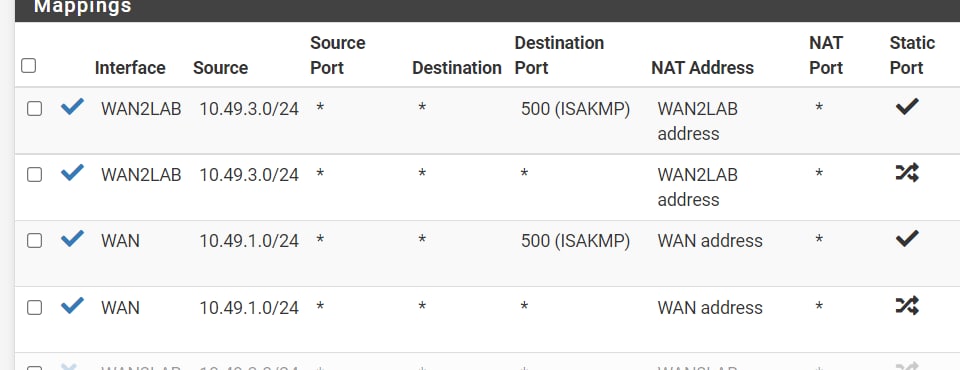Click the Mappings panel heading
This screenshot has height=370, width=960.
[83, 7]
